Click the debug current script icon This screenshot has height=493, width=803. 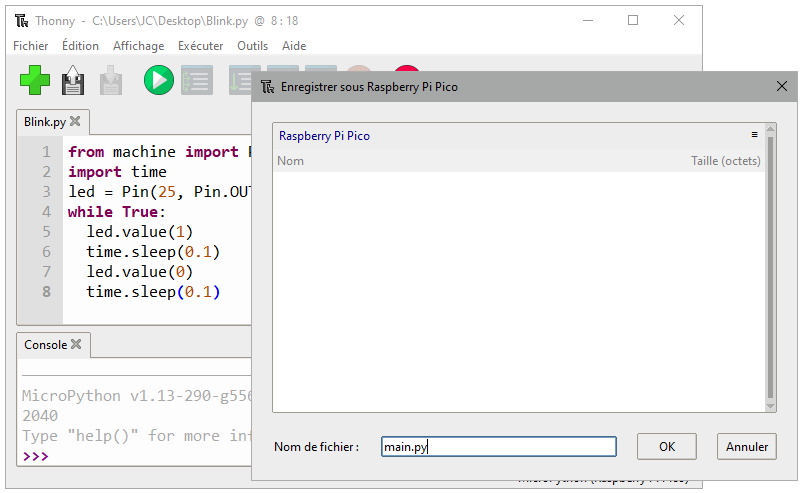(197, 80)
